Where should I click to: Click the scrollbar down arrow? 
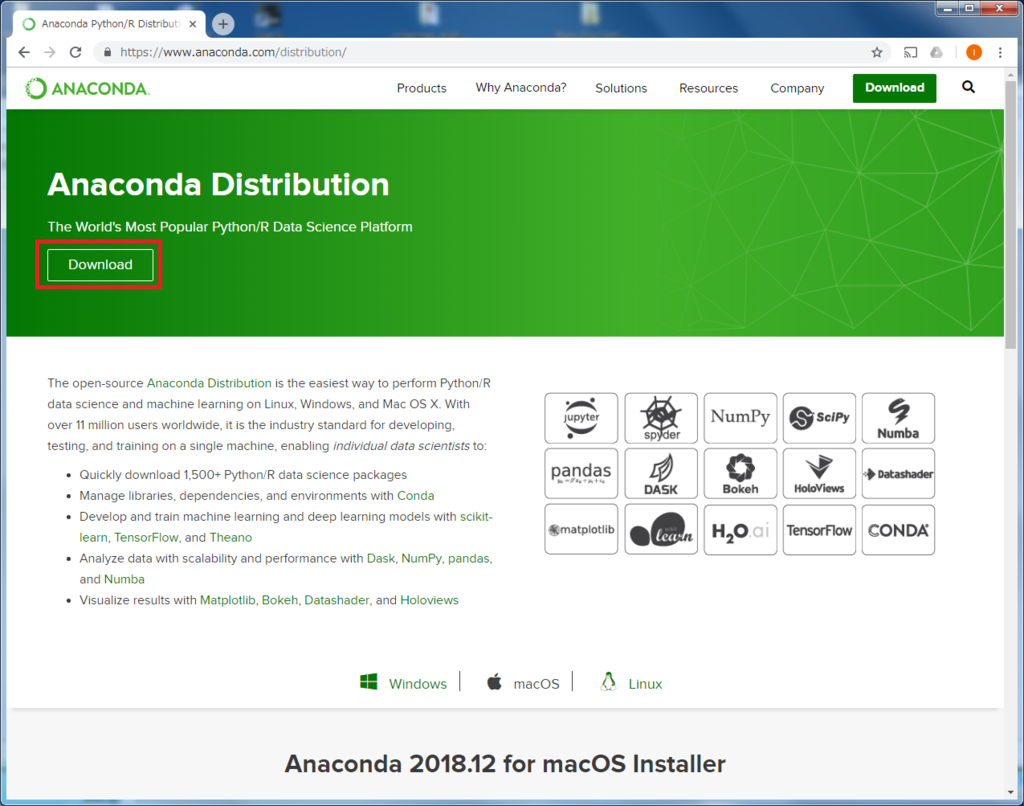(x=1011, y=792)
